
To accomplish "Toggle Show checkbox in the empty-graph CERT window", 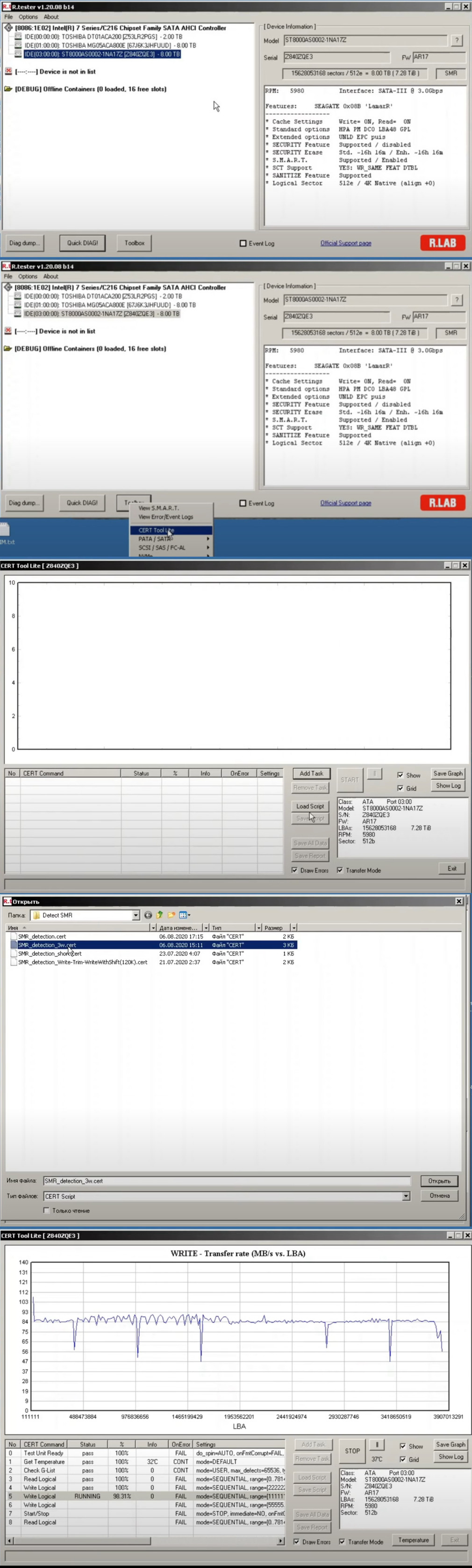I will (x=400, y=776).
